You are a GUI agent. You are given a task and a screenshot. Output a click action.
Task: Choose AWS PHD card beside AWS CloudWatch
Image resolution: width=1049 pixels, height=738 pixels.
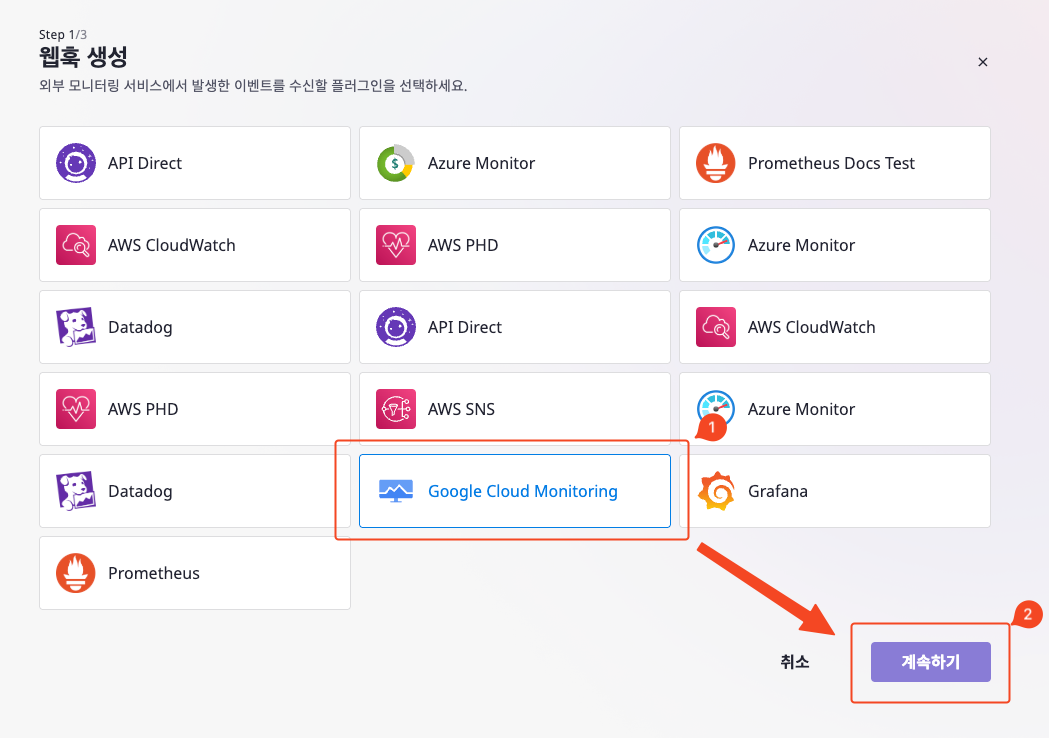point(514,245)
